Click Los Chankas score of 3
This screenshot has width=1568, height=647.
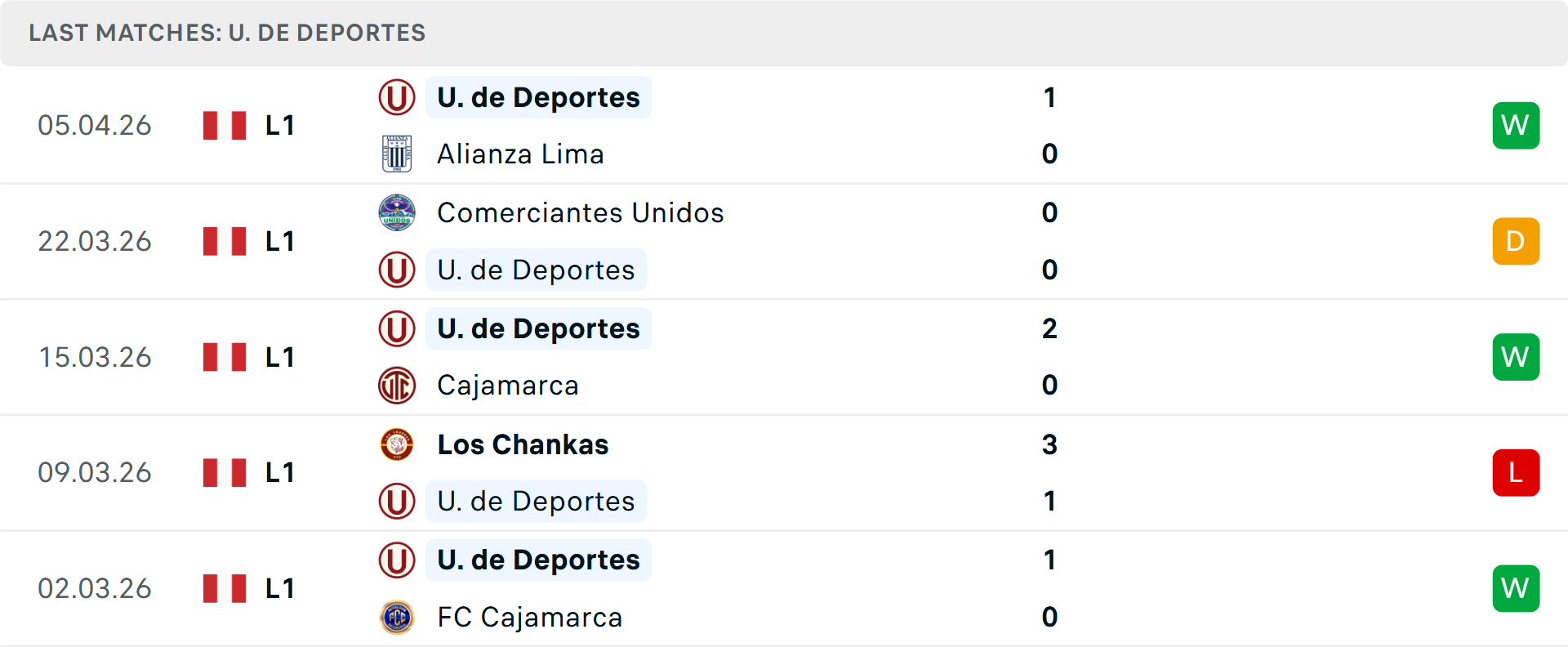(x=1049, y=444)
